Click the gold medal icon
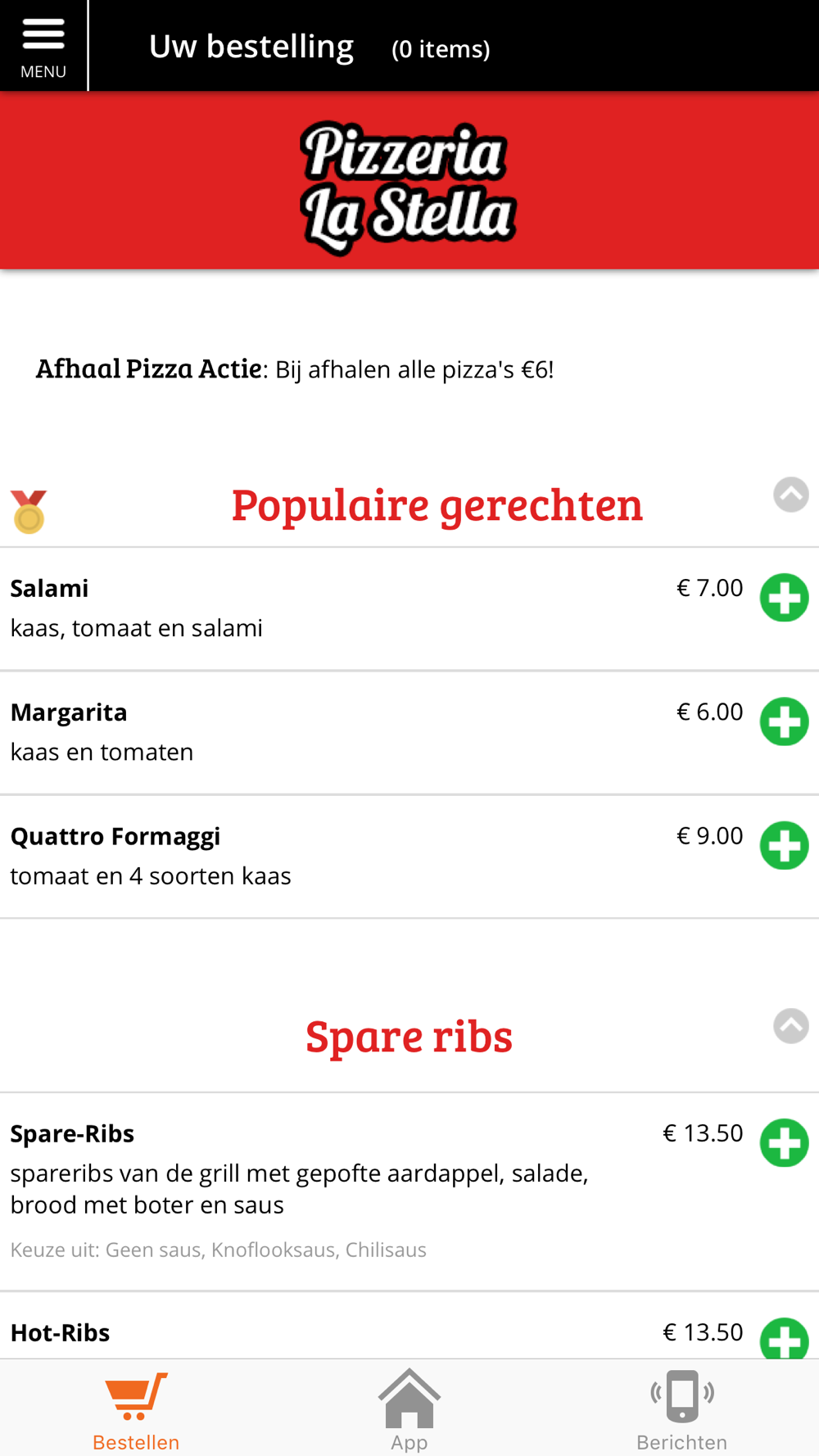 coord(29,512)
